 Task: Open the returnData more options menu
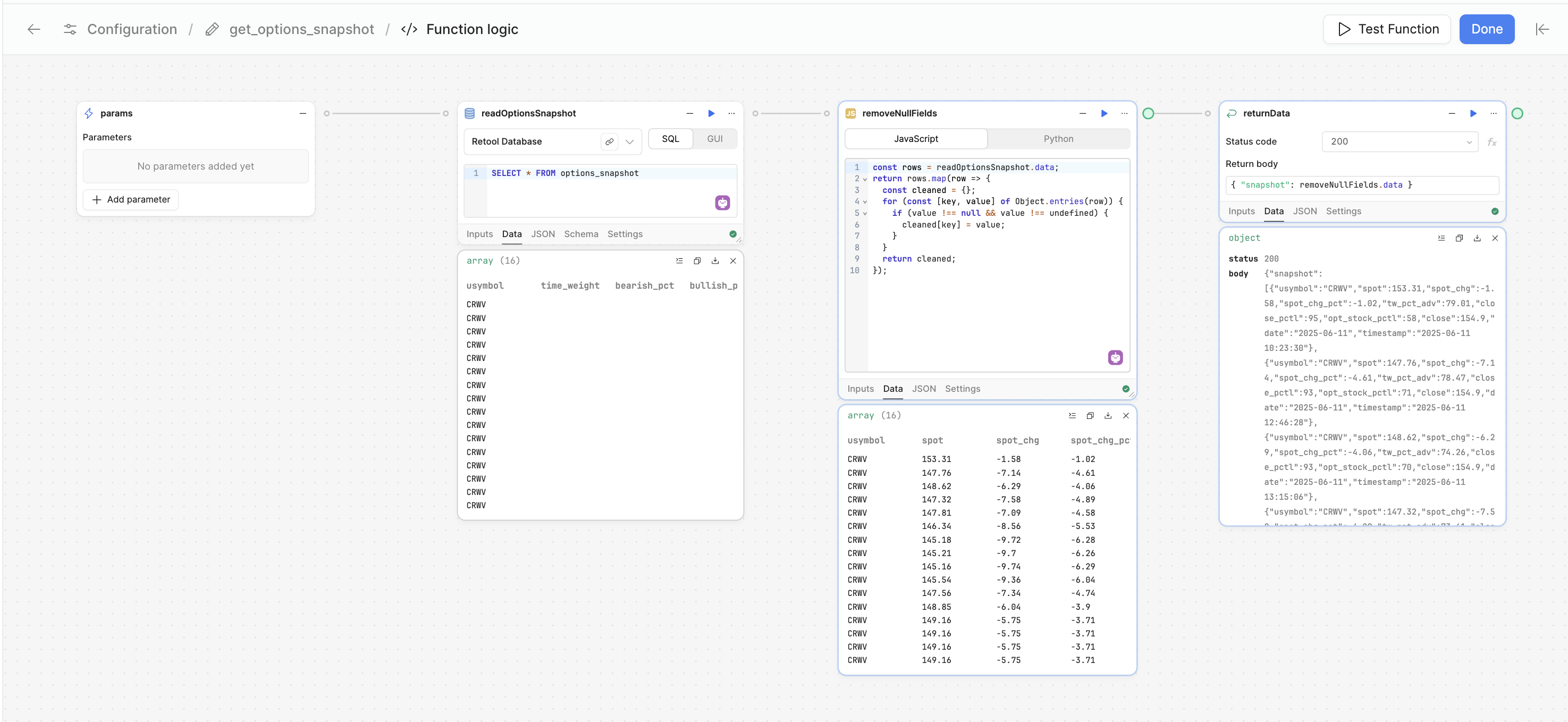point(1493,113)
